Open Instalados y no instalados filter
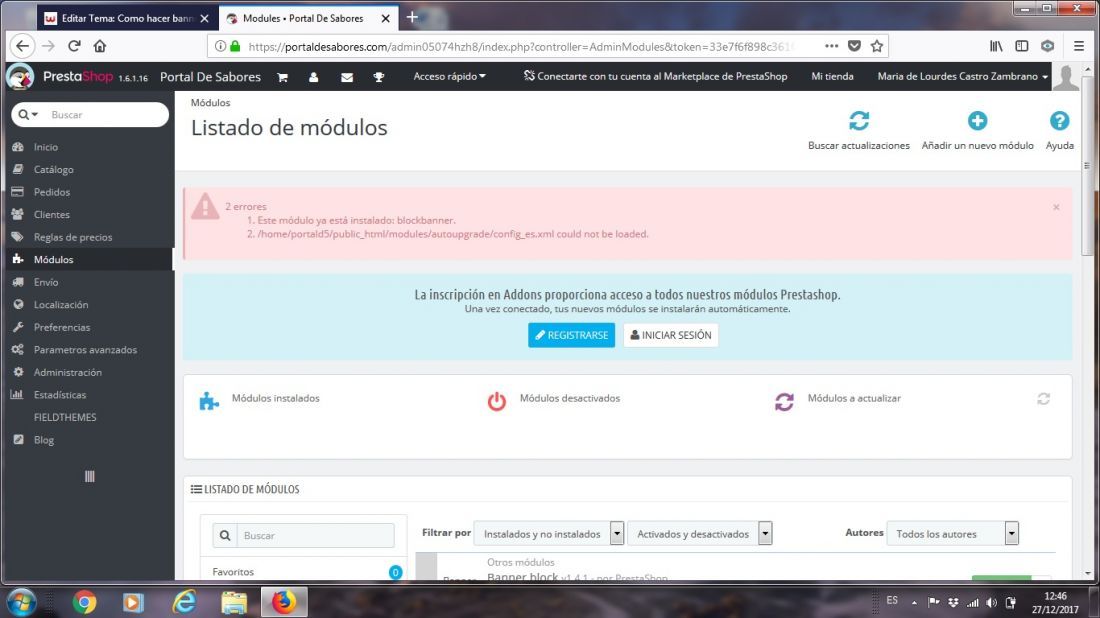Viewport: 1100px width, 618px height. click(549, 534)
